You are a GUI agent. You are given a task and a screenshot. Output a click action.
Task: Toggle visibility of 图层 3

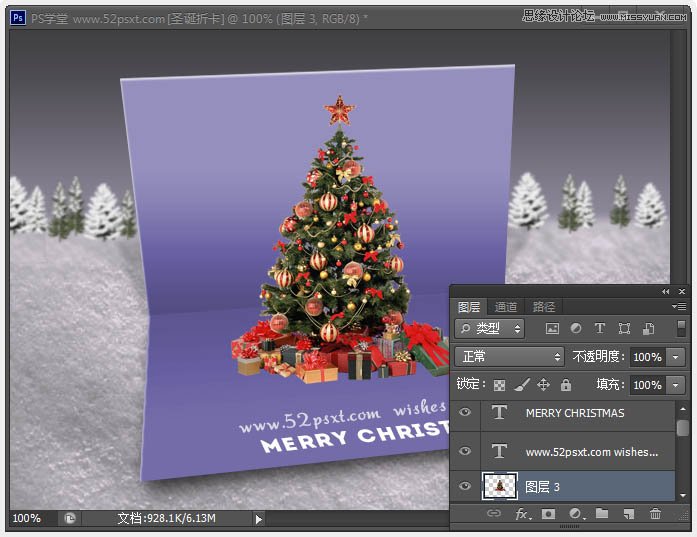click(464, 487)
